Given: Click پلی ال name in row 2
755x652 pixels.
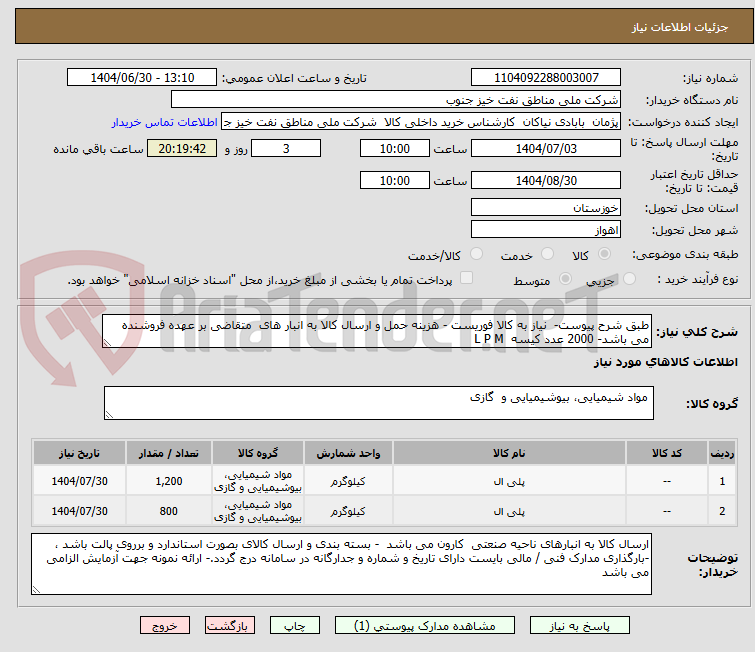Looking at the screenshot, I should tap(509, 511).
